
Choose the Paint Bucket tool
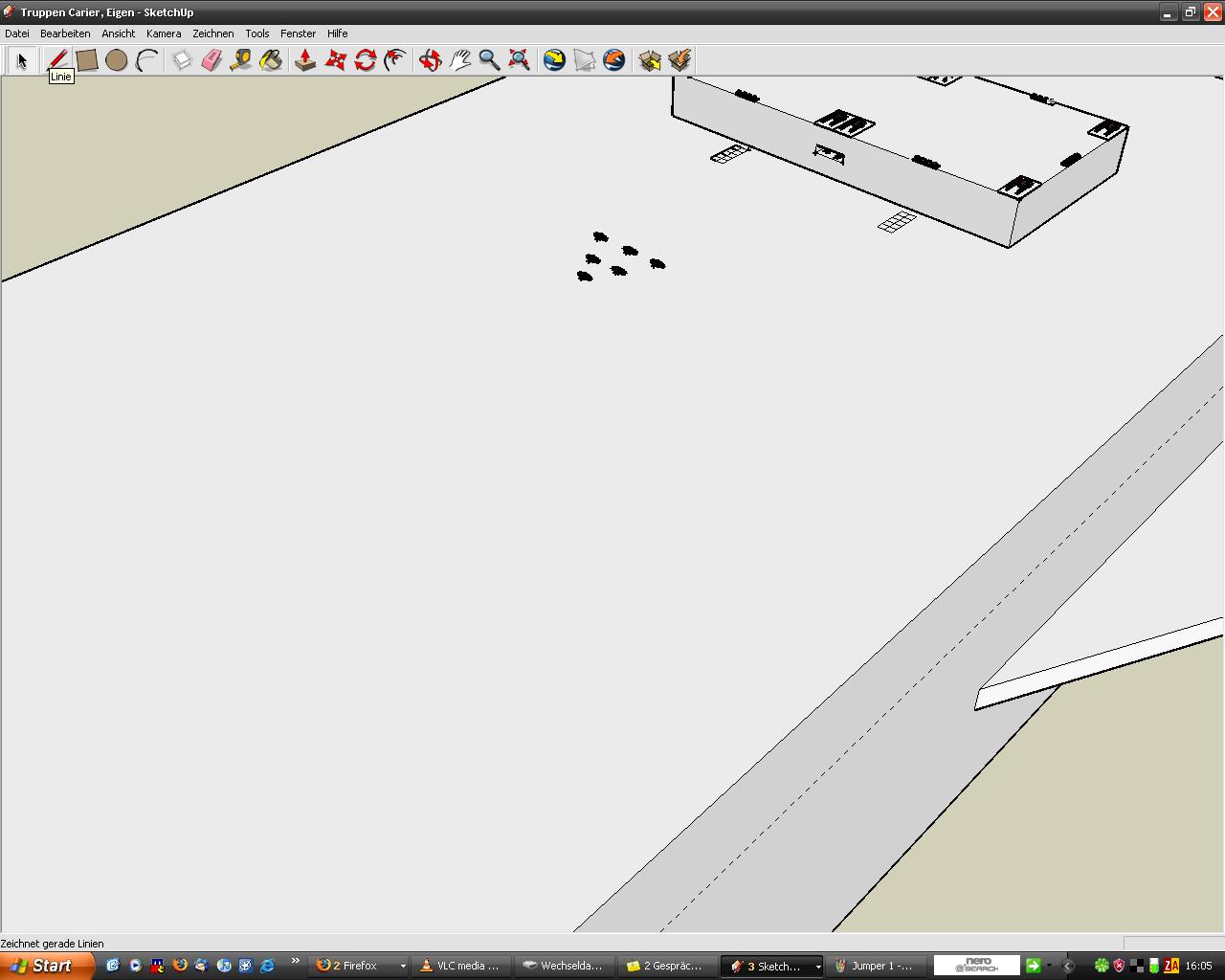(x=271, y=60)
